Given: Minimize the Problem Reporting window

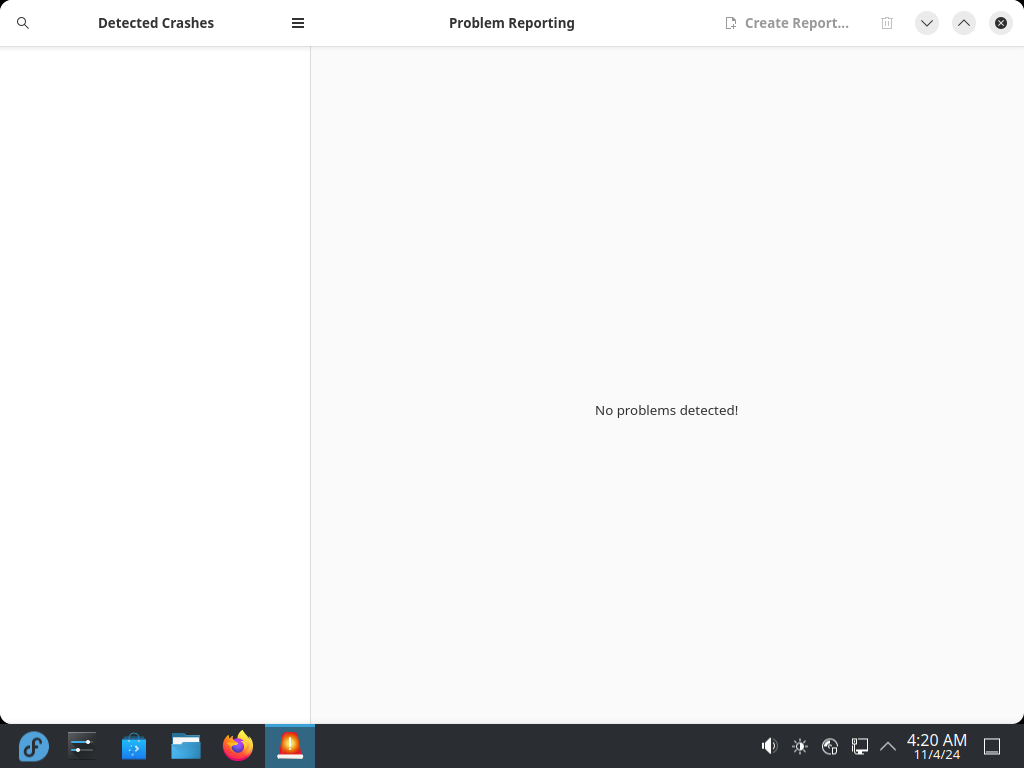Looking at the screenshot, I should [x=927, y=23].
